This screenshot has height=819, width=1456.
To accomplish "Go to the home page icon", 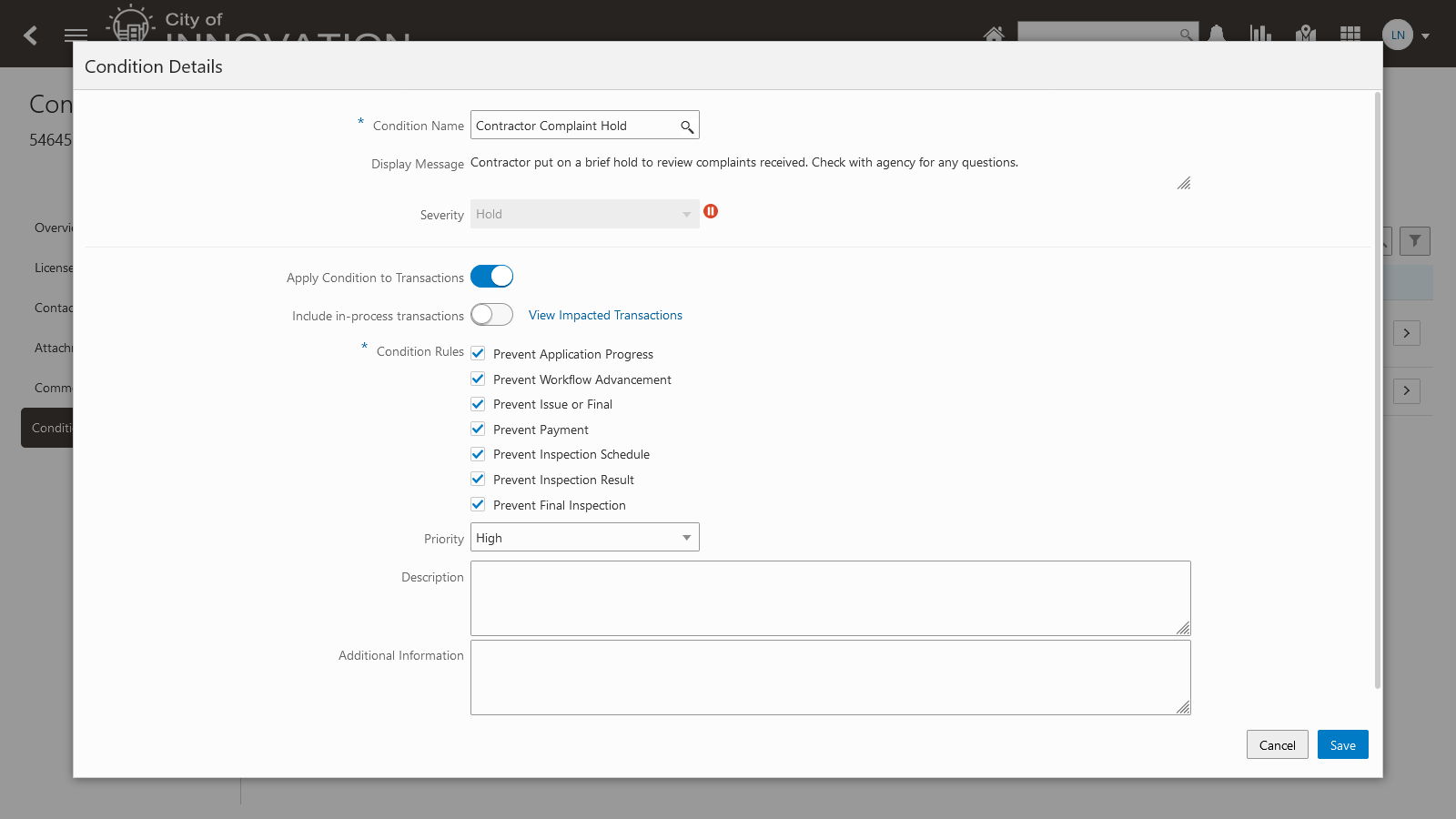I will (x=994, y=35).
